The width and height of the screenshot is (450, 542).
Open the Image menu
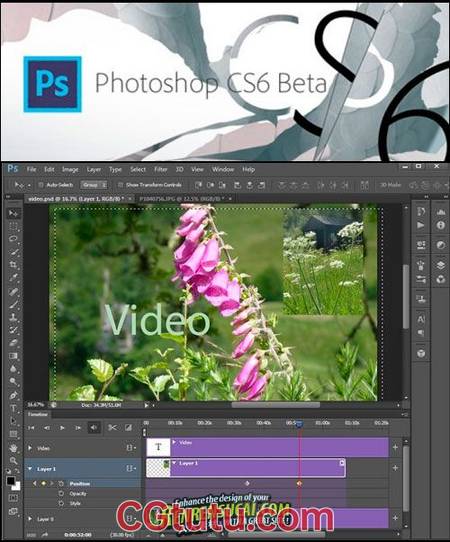(70, 169)
